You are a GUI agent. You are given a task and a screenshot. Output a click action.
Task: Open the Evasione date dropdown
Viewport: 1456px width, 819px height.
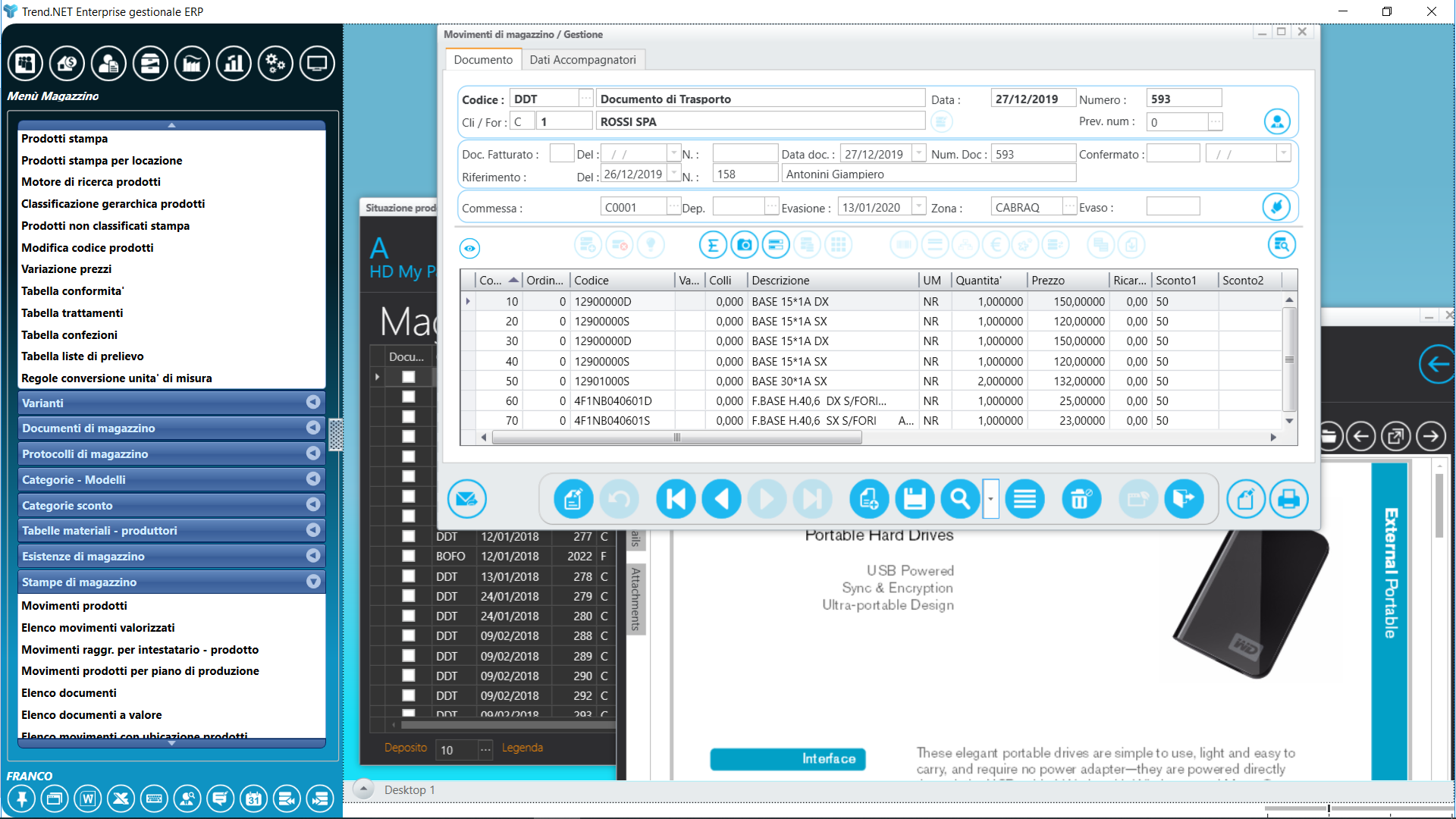pos(918,207)
